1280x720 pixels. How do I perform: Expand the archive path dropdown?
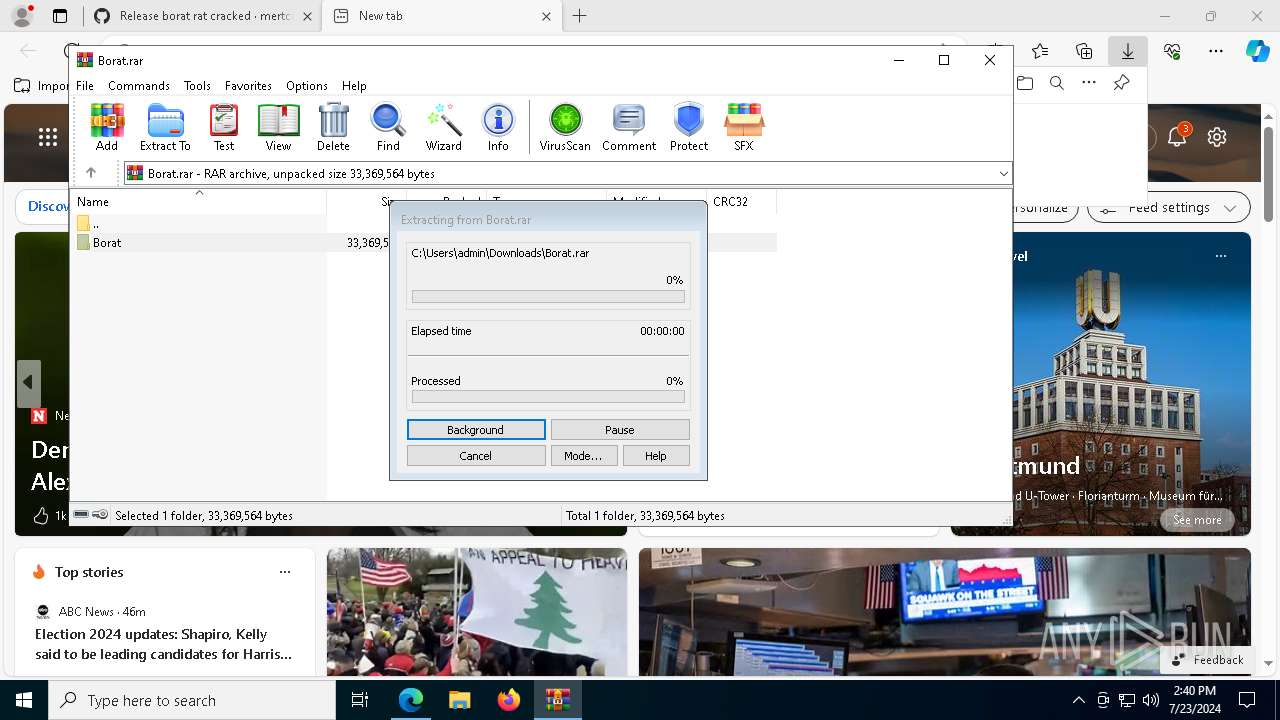click(x=1003, y=174)
